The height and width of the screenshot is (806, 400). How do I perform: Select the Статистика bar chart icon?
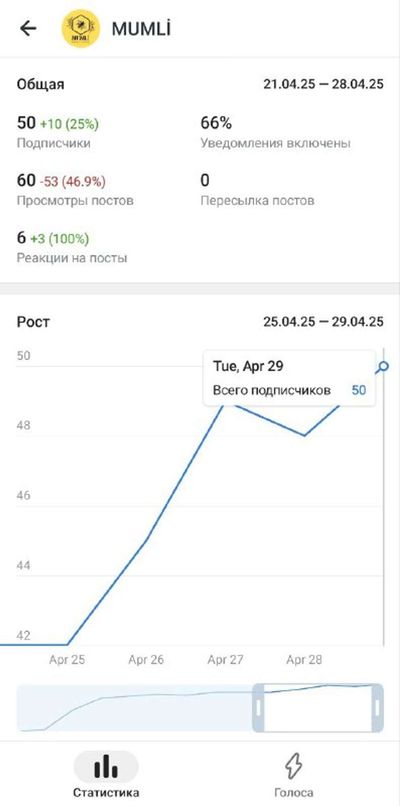pos(106,766)
